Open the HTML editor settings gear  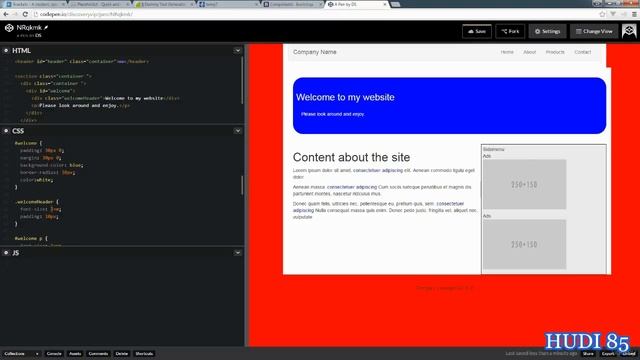pos(6,51)
